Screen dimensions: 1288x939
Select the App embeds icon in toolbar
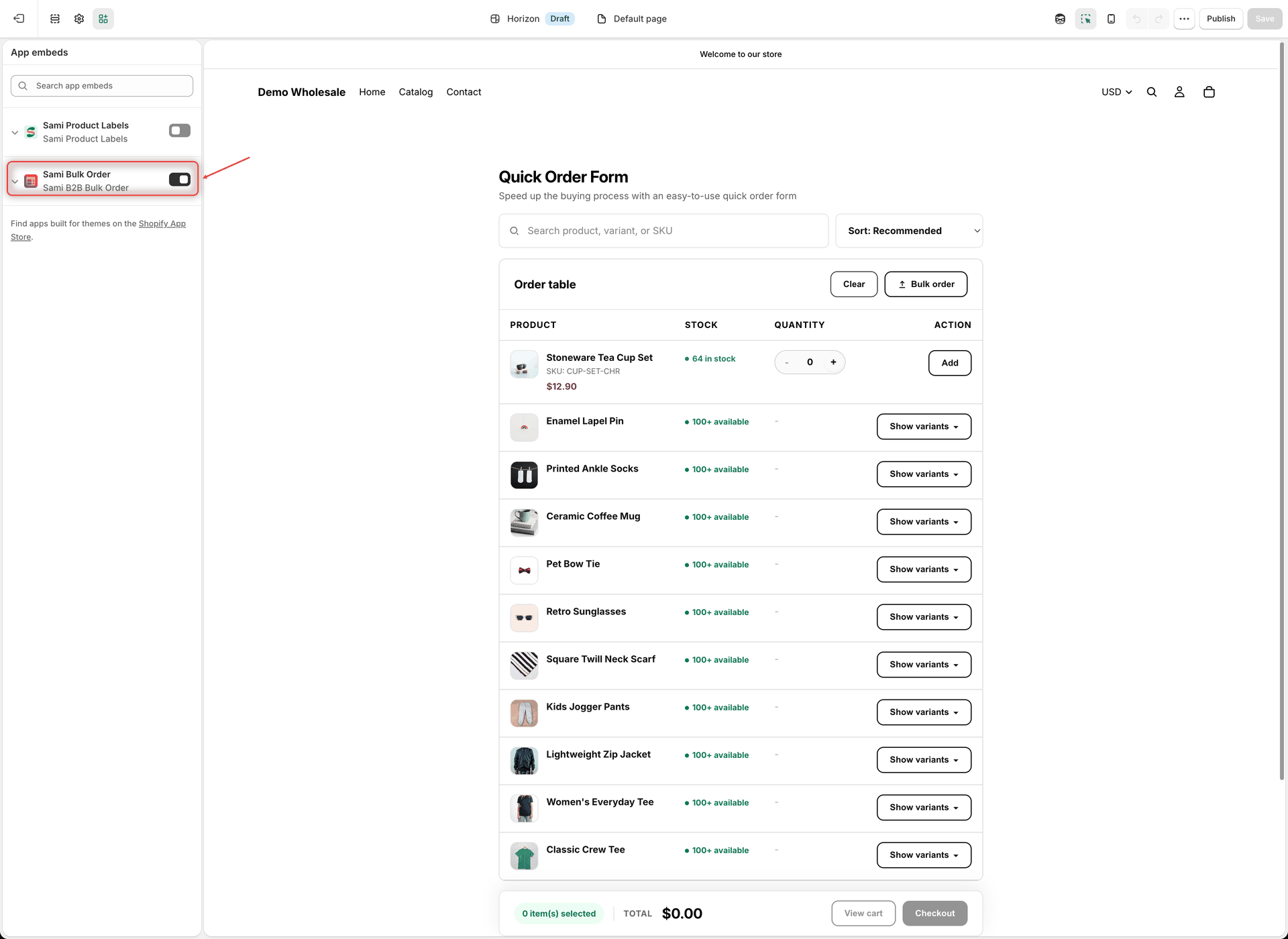tap(103, 19)
